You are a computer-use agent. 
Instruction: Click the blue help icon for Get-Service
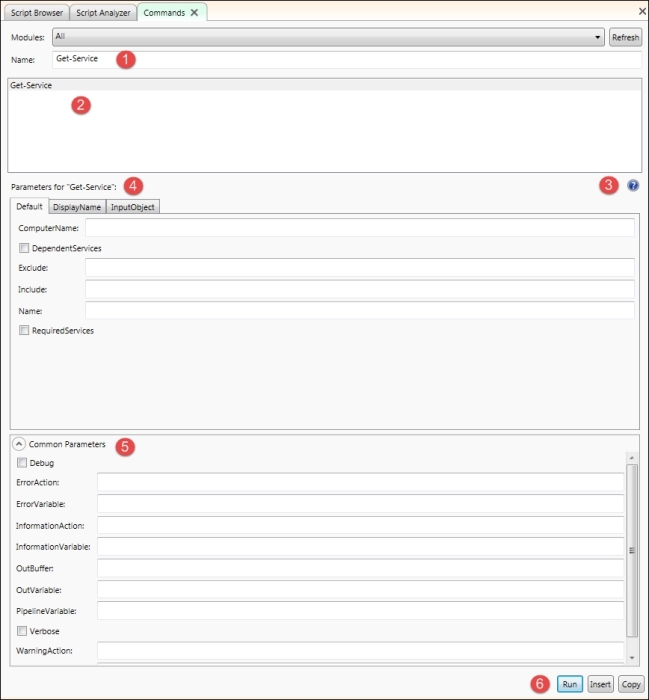click(633, 186)
